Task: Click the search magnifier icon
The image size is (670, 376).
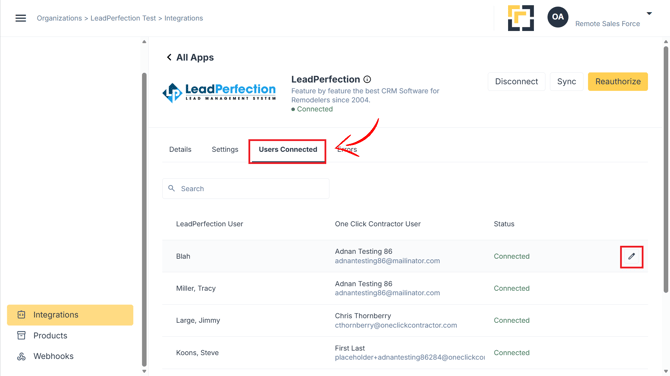Action: click(x=171, y=188)
